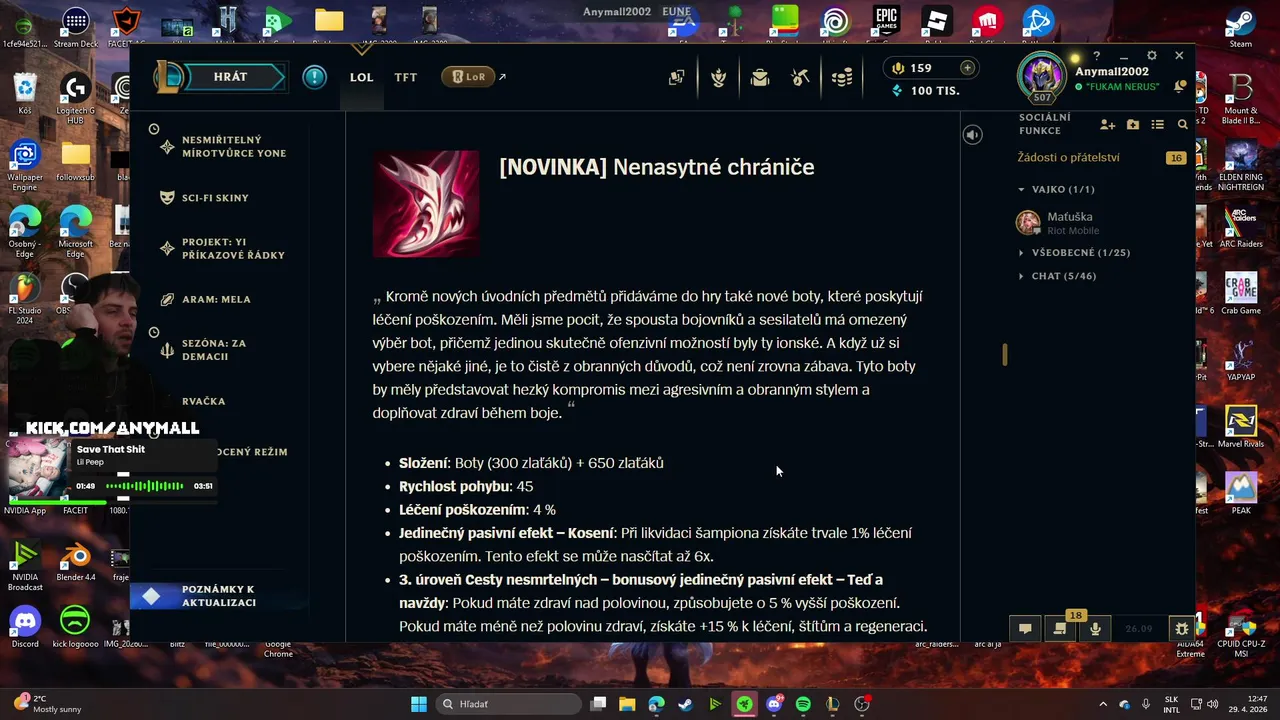
Task: Open the missions scroll icon with badge 18
Action: [1061, 629]
